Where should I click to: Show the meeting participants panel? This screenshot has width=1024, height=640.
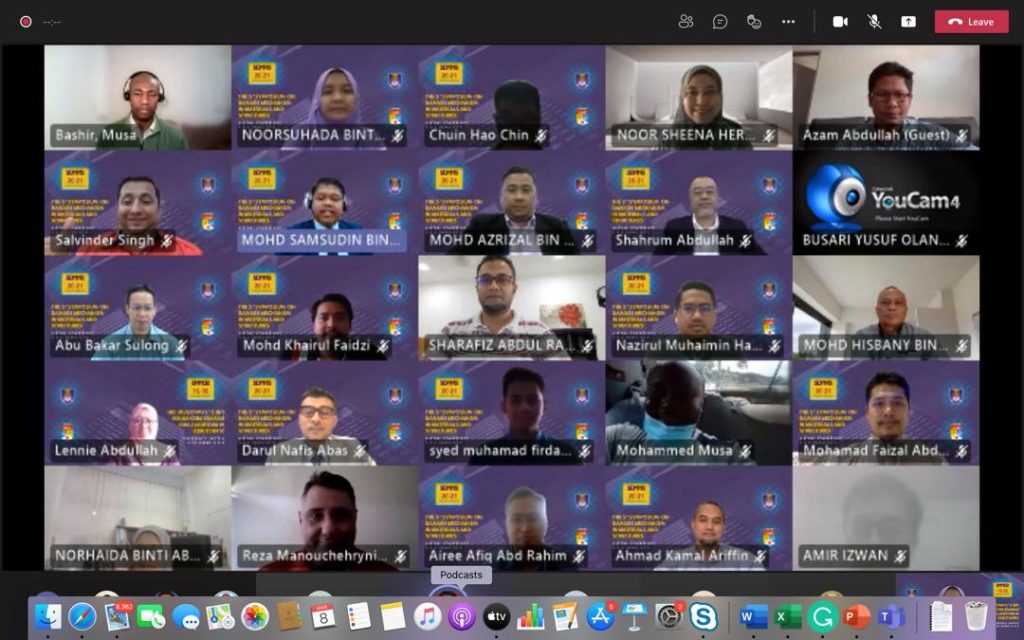click(x=686, y=21)
